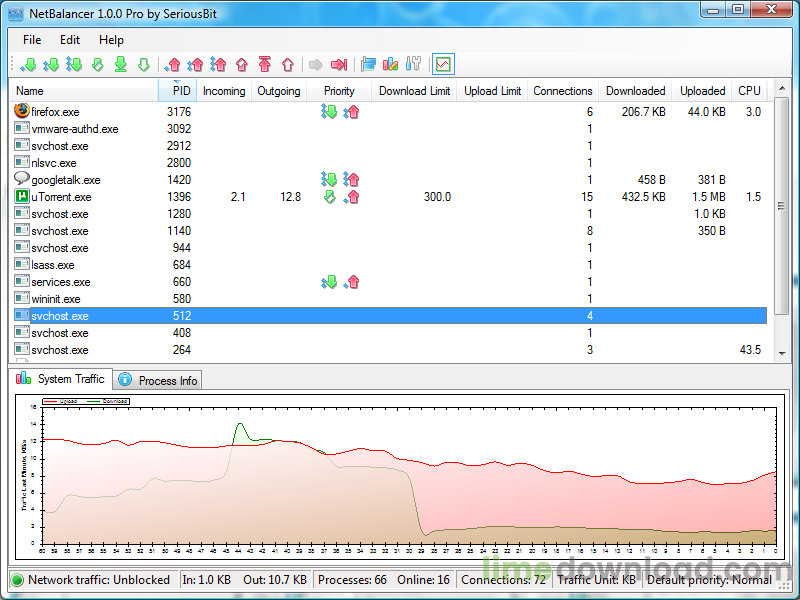Sort the process list by PID column
800x600 pixels.
click(180, 91)
